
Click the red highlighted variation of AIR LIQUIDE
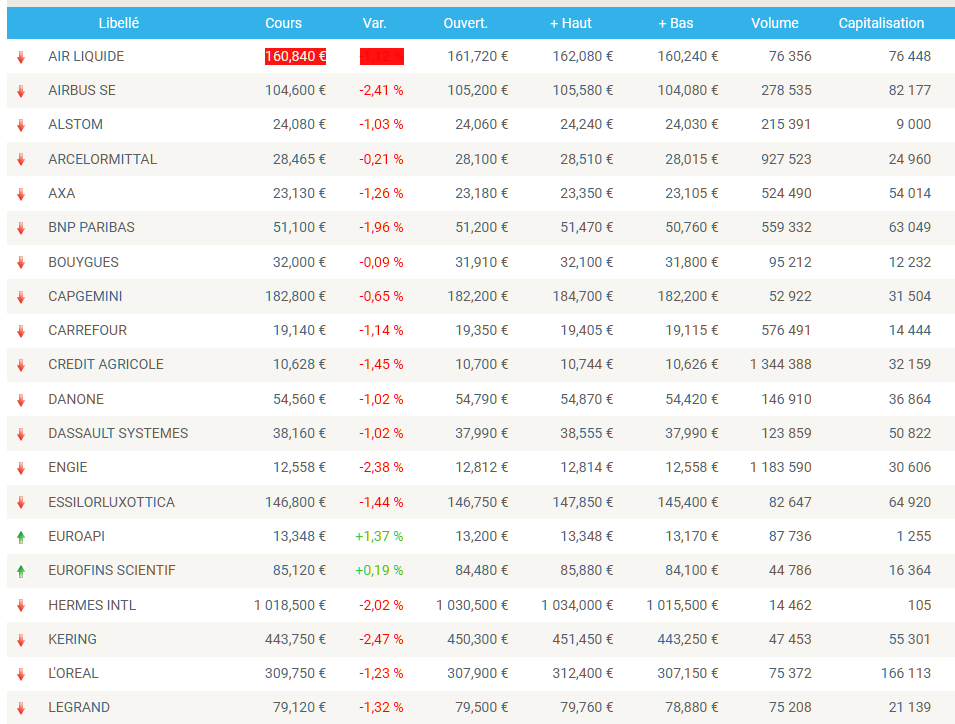[382, 56]
